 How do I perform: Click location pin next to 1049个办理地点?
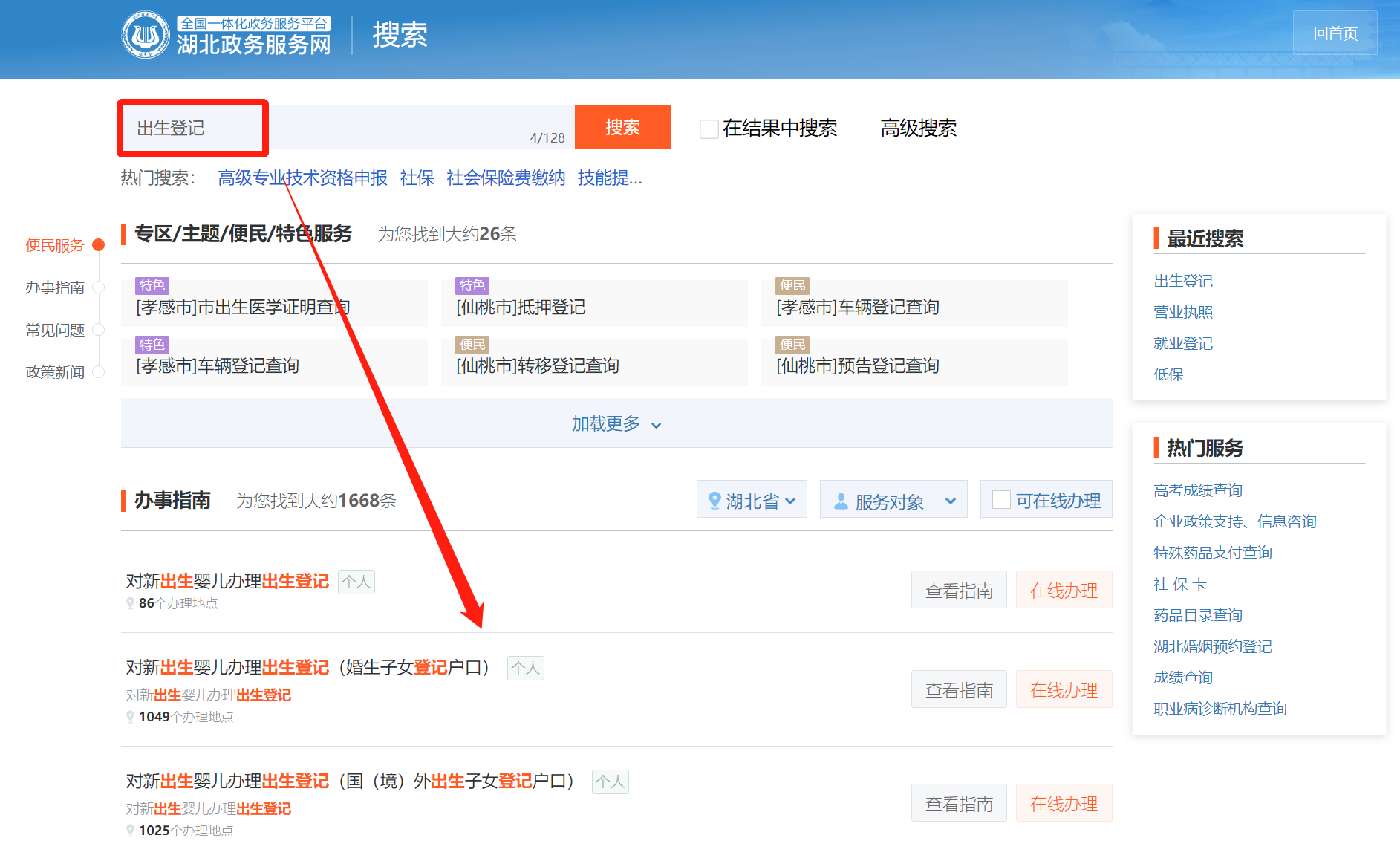[131, 717]
